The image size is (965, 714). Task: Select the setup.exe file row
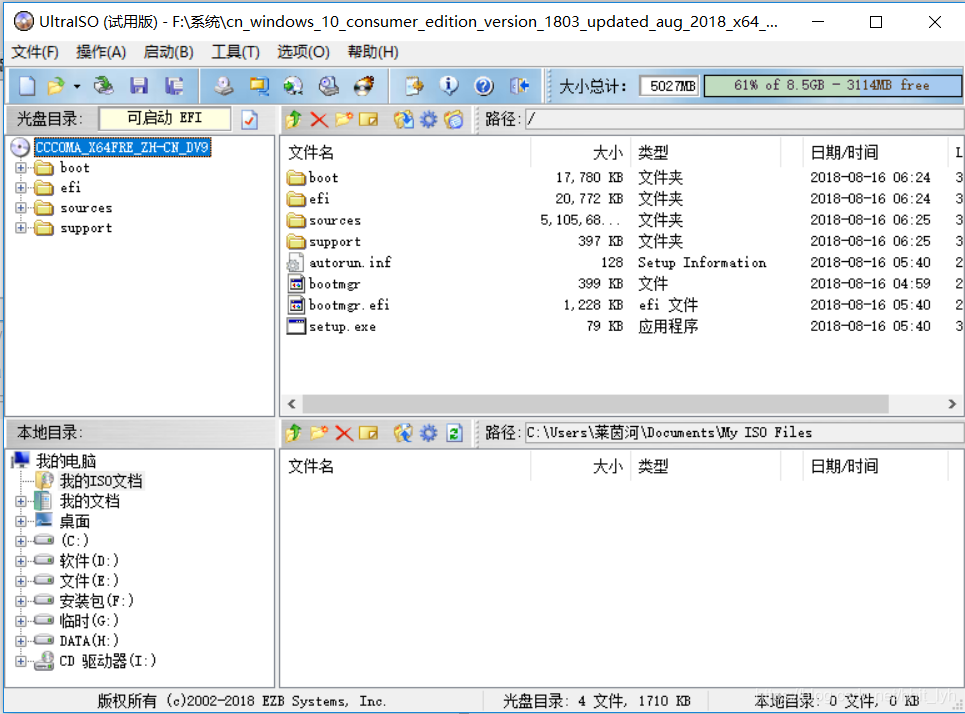[622, 326]
